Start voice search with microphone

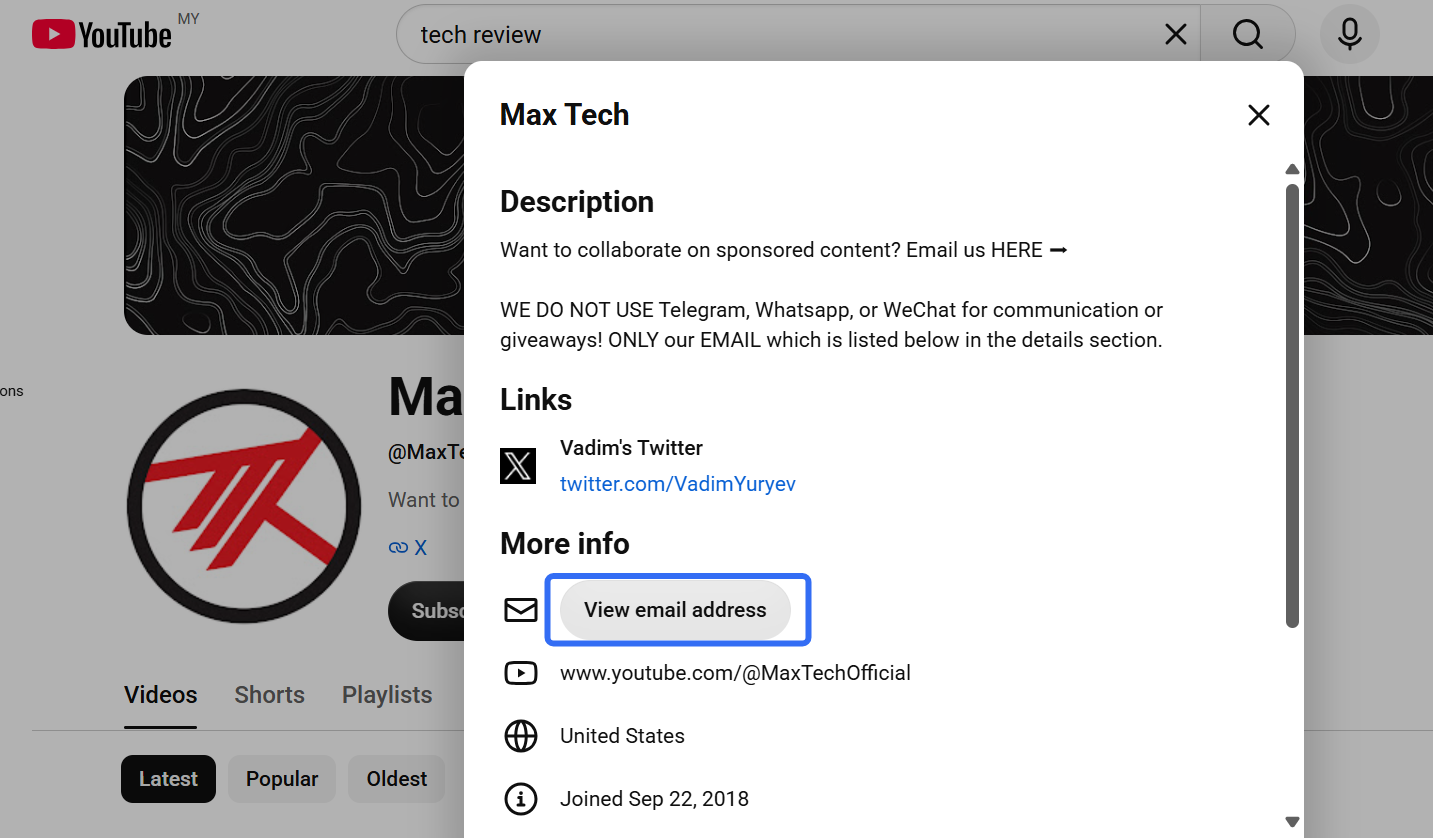point(1350,35)
